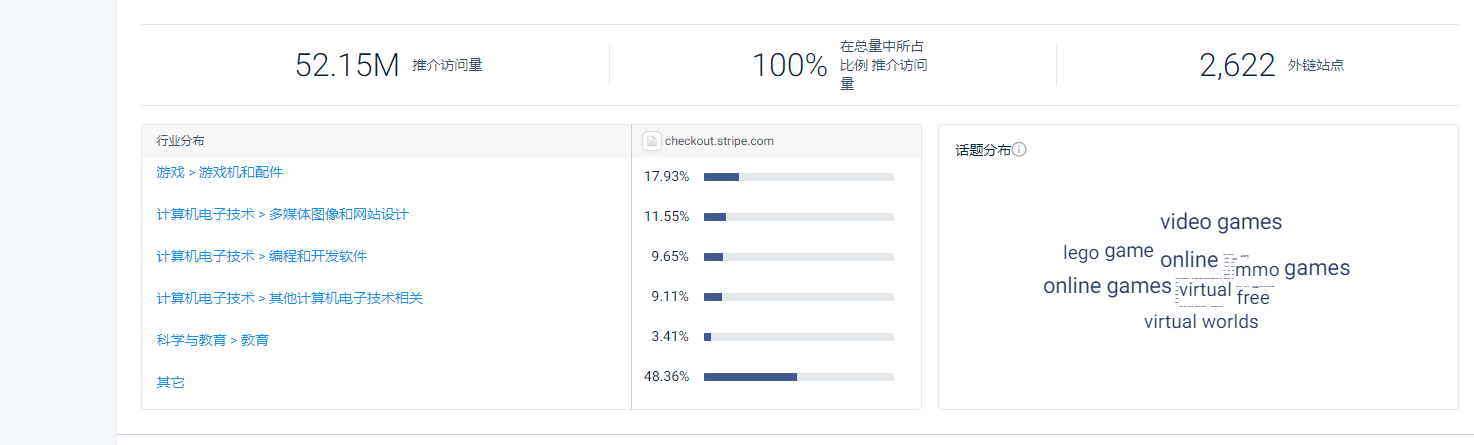The width and height of the screenshot is (1474, 445).
Task: Open the 计算机电子技术 > 编程和开发软件 link
Action: click(261, 256)
